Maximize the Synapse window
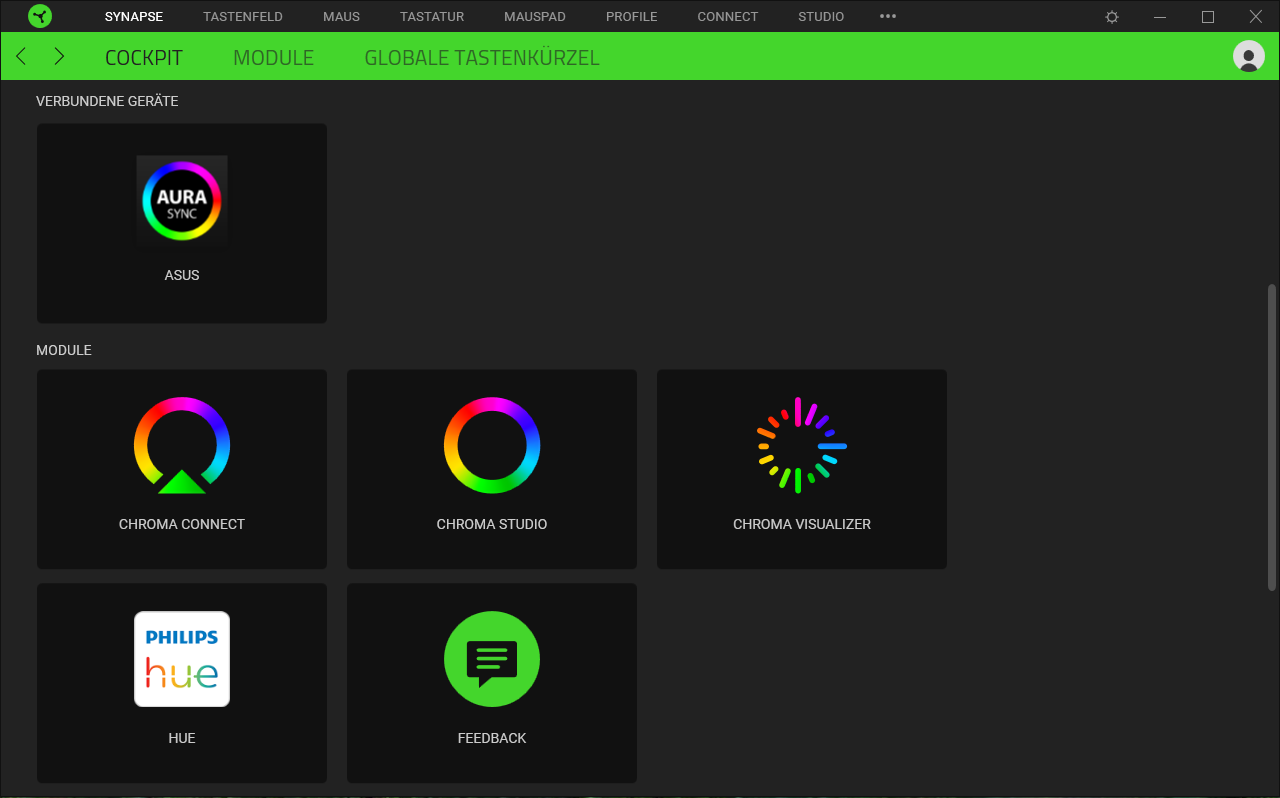 pyautogui.click(x=1208, y=17)
